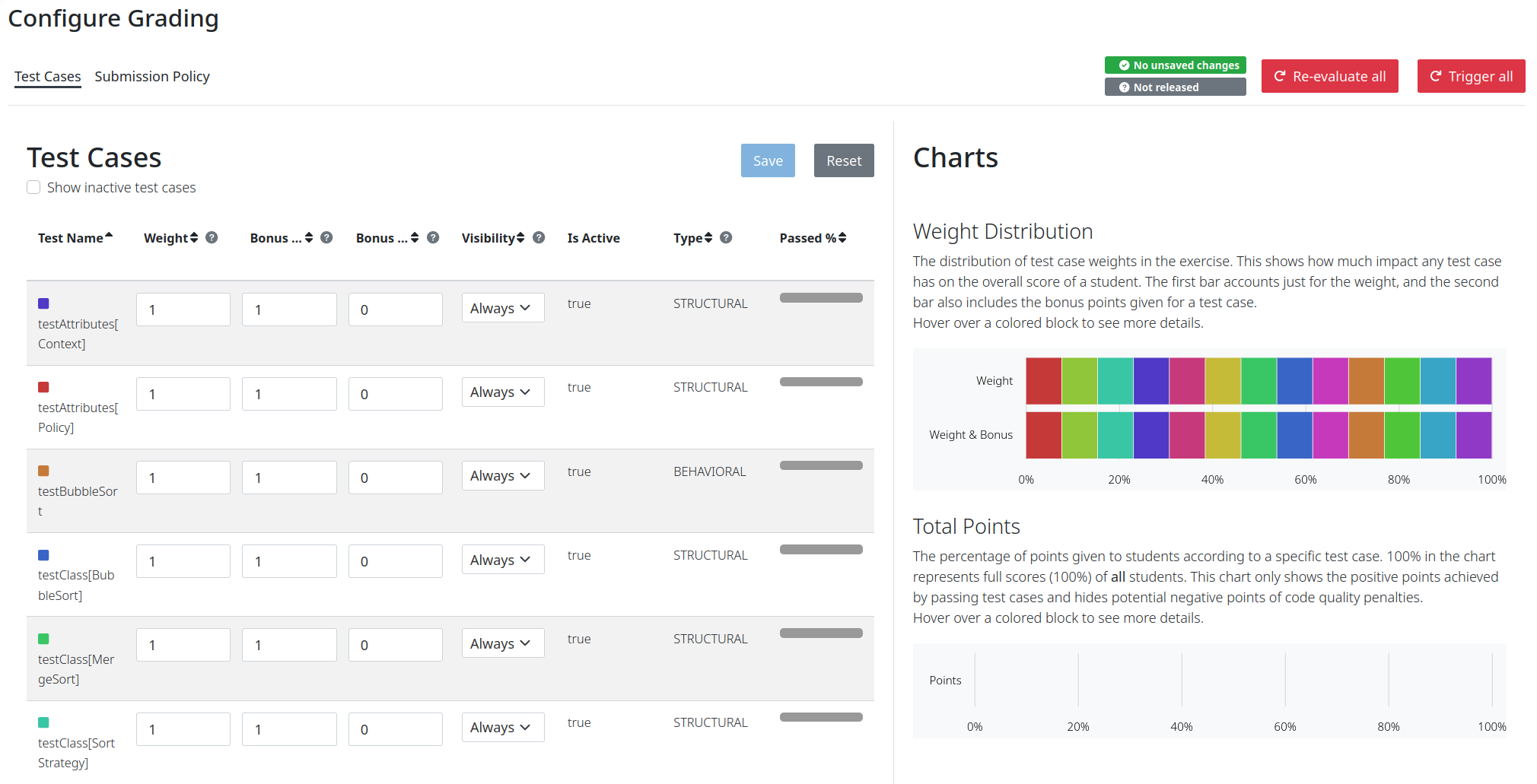Viewport: 1537px width, 784px height.
Task: Click the color square beside testBubbleSort
Action: (43, 471)
